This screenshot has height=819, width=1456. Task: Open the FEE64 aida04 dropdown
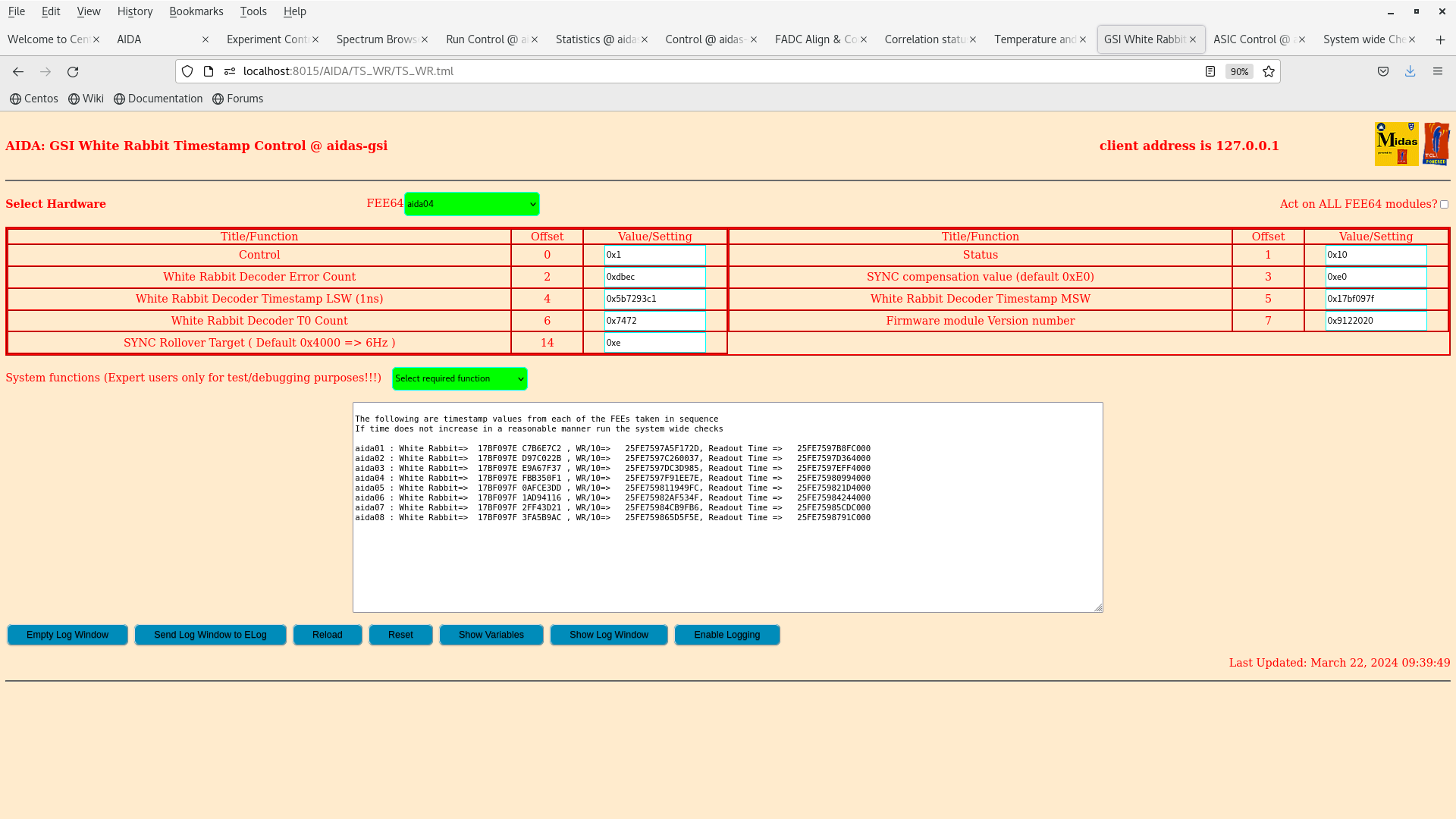coord(471,204)
